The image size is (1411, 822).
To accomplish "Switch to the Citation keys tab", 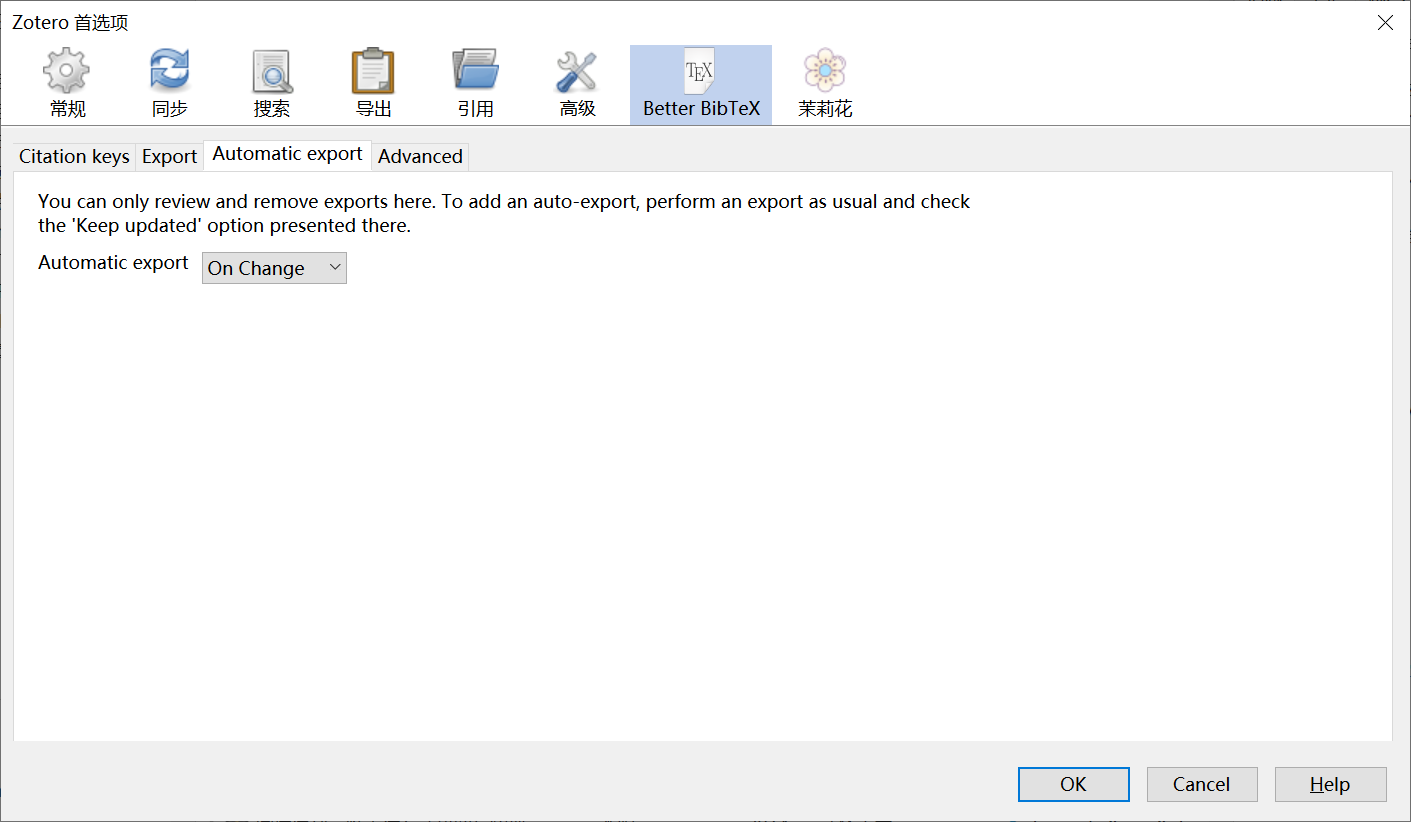I will pyautogui.click(x=74, y=156).
